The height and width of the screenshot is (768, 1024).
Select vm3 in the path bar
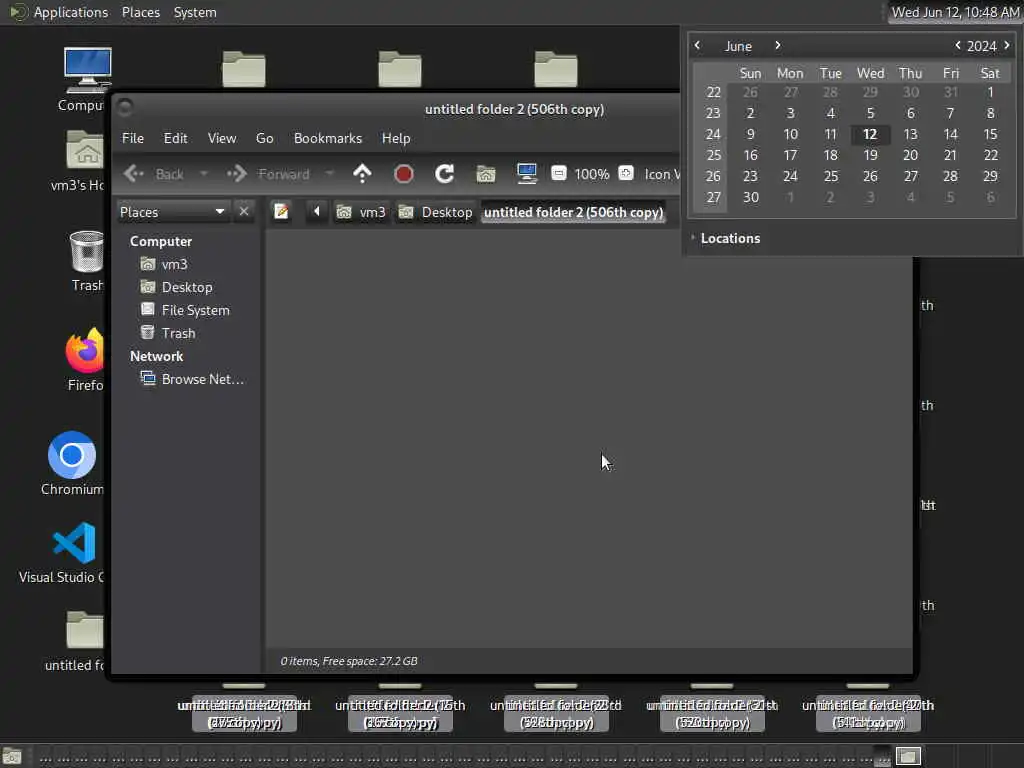pyautogui.click(x=361, y=212)
